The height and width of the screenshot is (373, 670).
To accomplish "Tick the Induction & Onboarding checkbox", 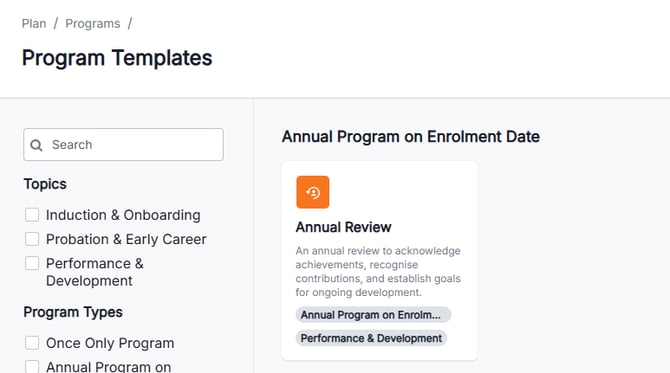I will [x=32, y=215].
